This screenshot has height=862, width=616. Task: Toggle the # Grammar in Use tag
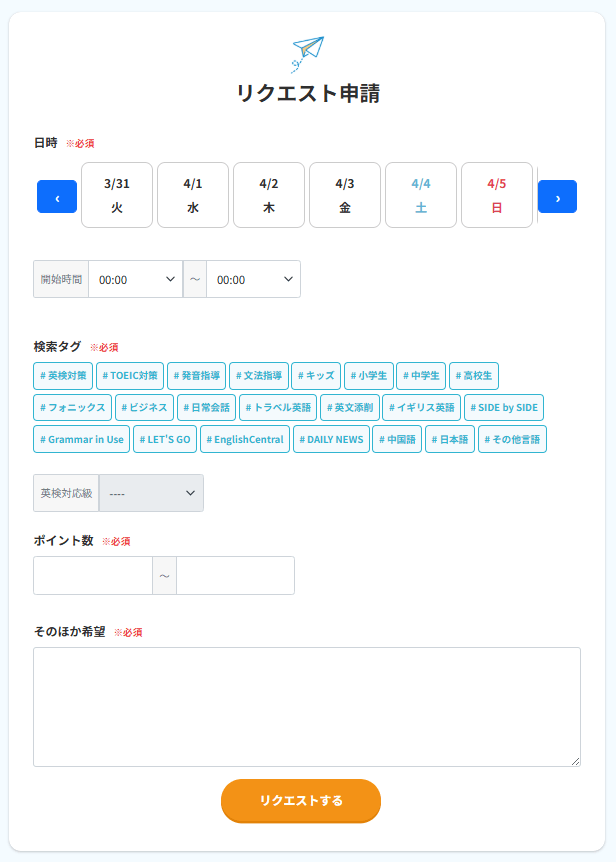[x=82, y=439]
